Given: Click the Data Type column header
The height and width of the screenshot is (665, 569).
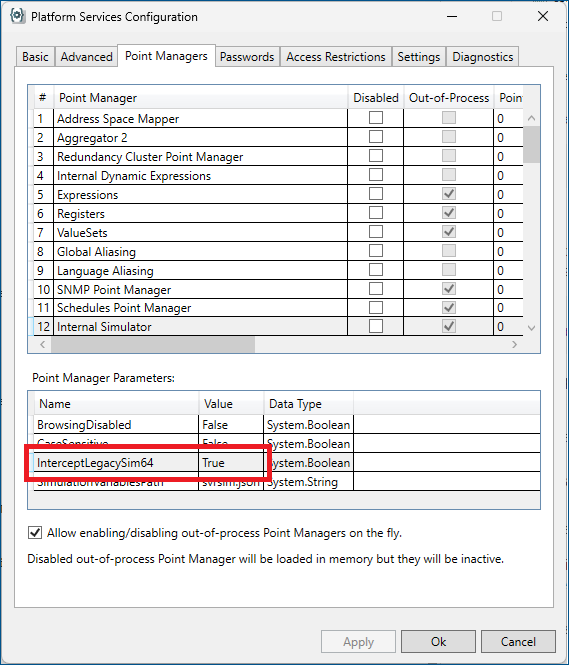Looking at the screenshot, I should pyautogui.click(x=309, y=404).
